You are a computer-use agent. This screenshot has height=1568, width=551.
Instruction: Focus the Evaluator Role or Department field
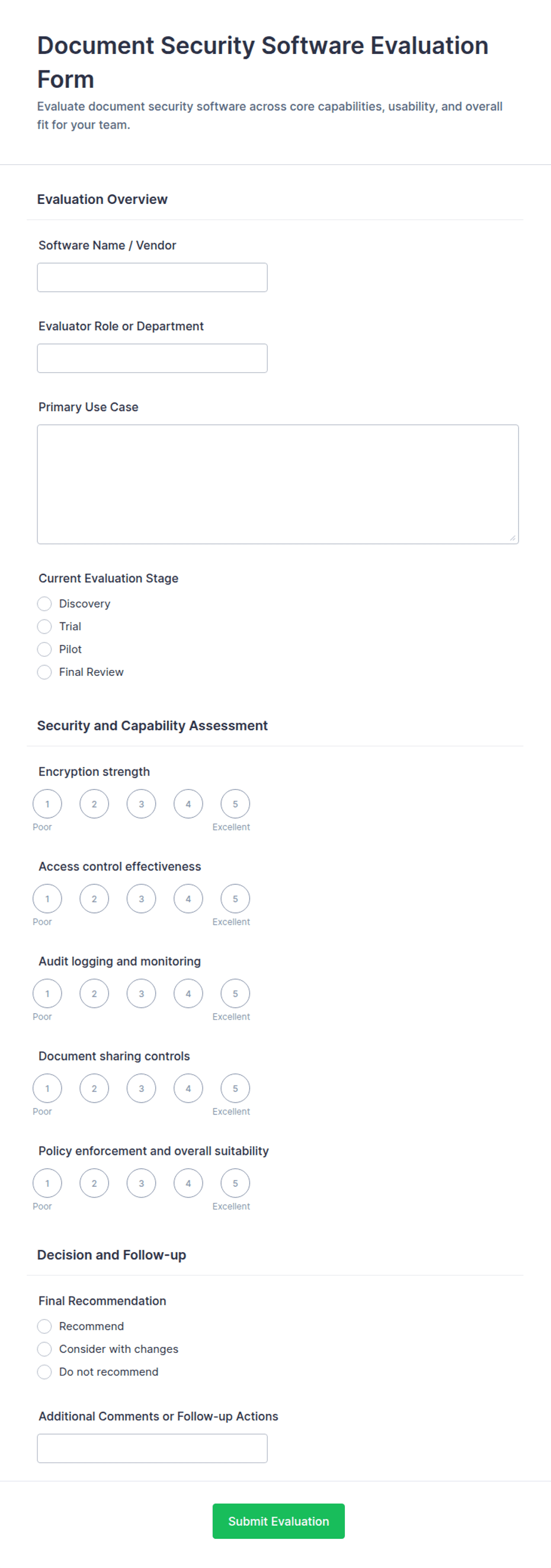click(152, 358)
